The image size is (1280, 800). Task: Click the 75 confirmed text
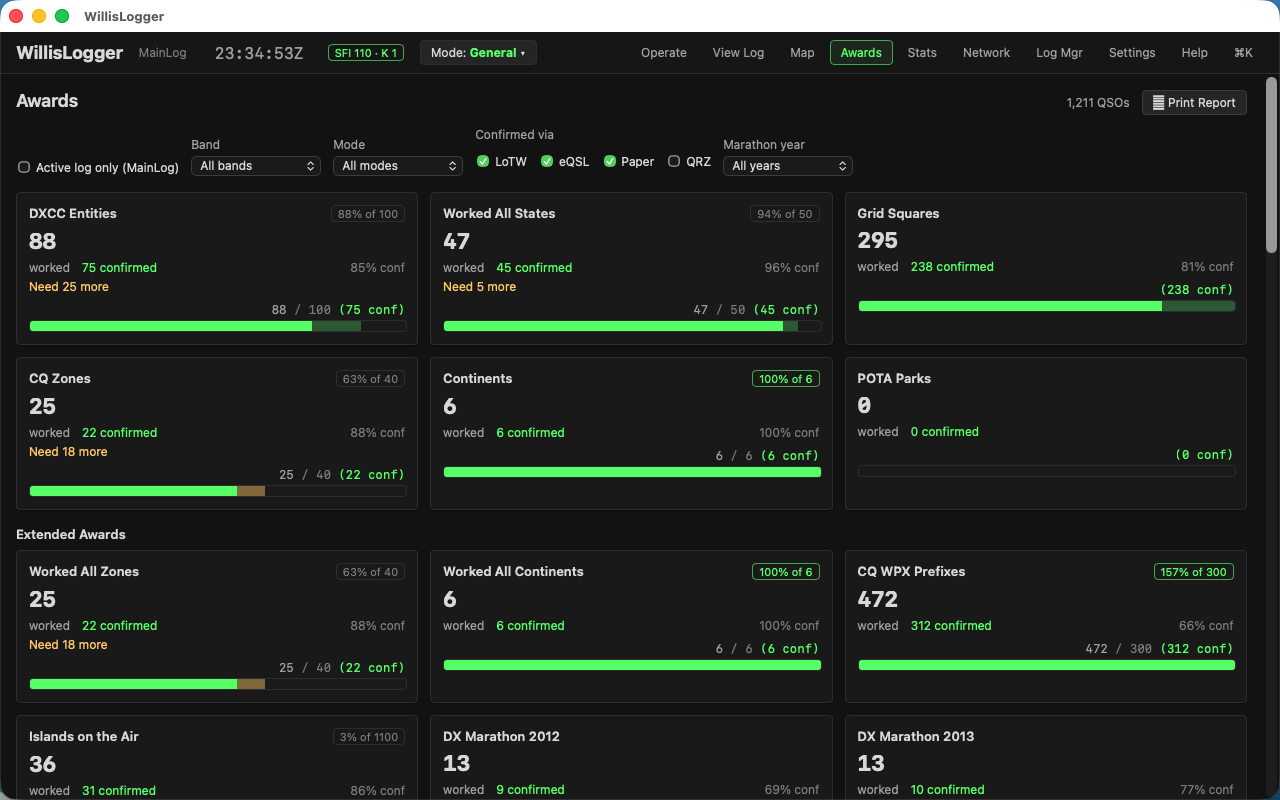click(x=119, y=268)
